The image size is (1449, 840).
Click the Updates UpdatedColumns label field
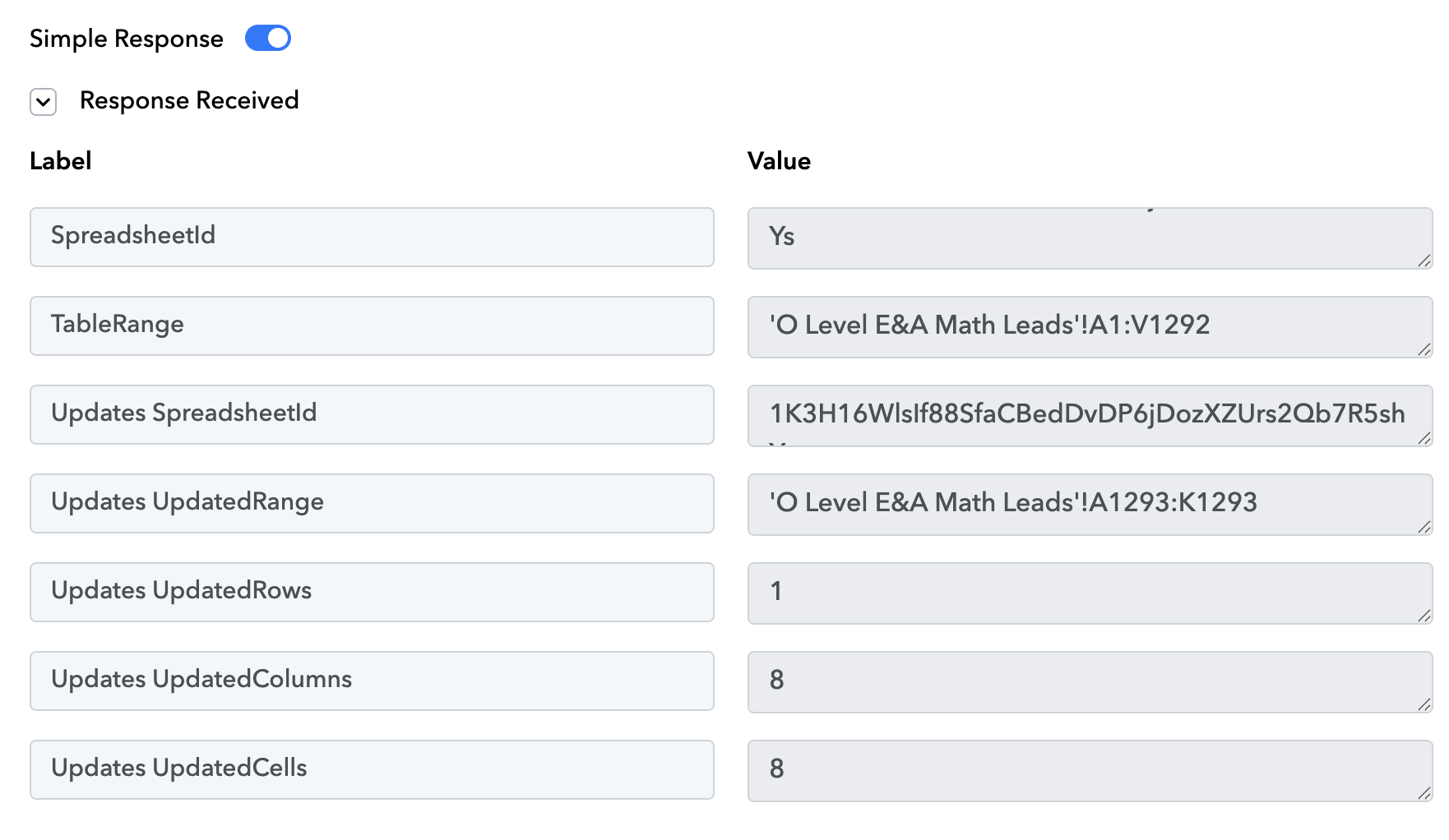point(372,681)
